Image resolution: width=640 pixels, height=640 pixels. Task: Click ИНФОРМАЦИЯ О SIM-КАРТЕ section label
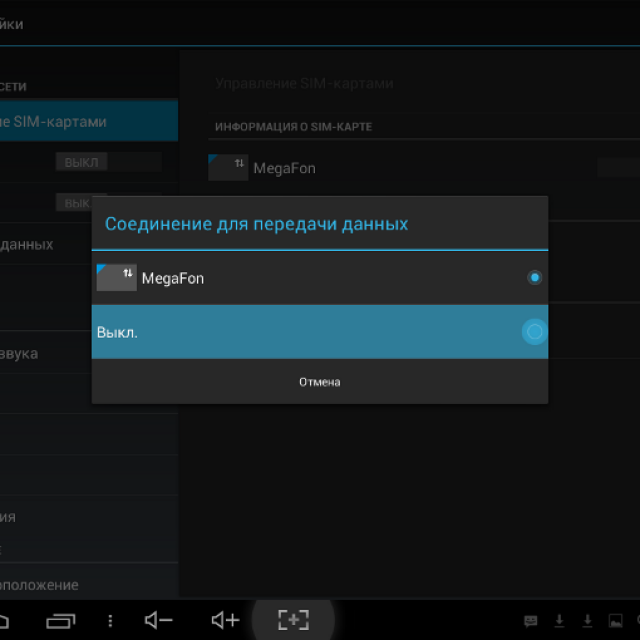293,127
